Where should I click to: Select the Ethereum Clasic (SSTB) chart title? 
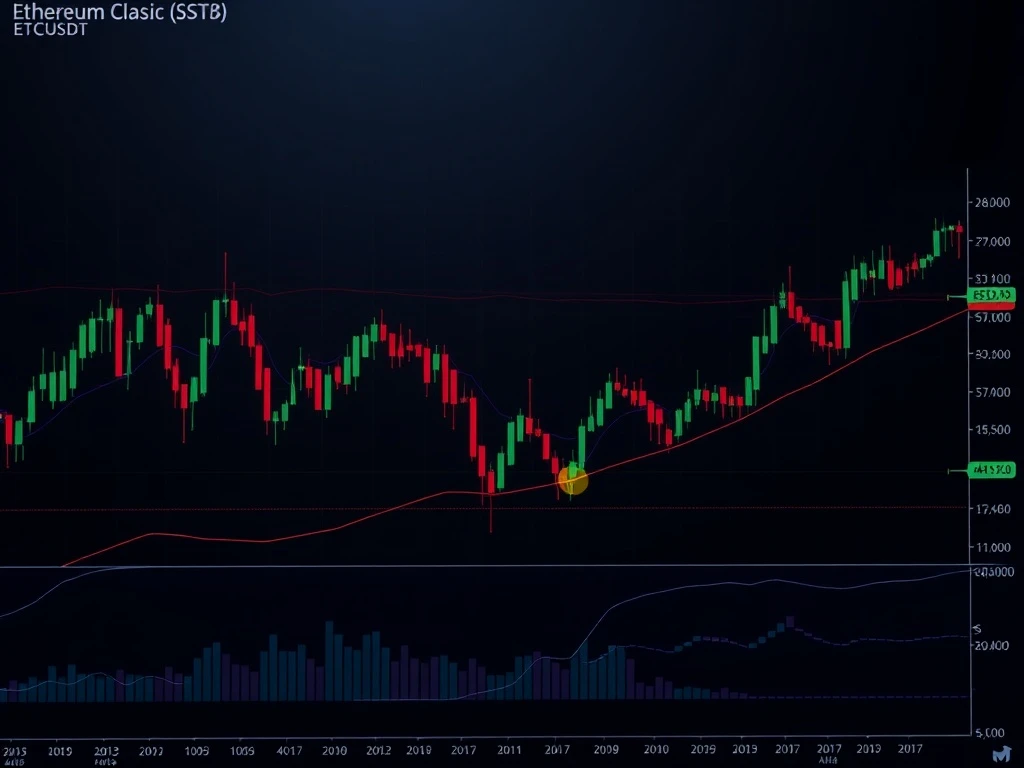(x=120, y=12)
